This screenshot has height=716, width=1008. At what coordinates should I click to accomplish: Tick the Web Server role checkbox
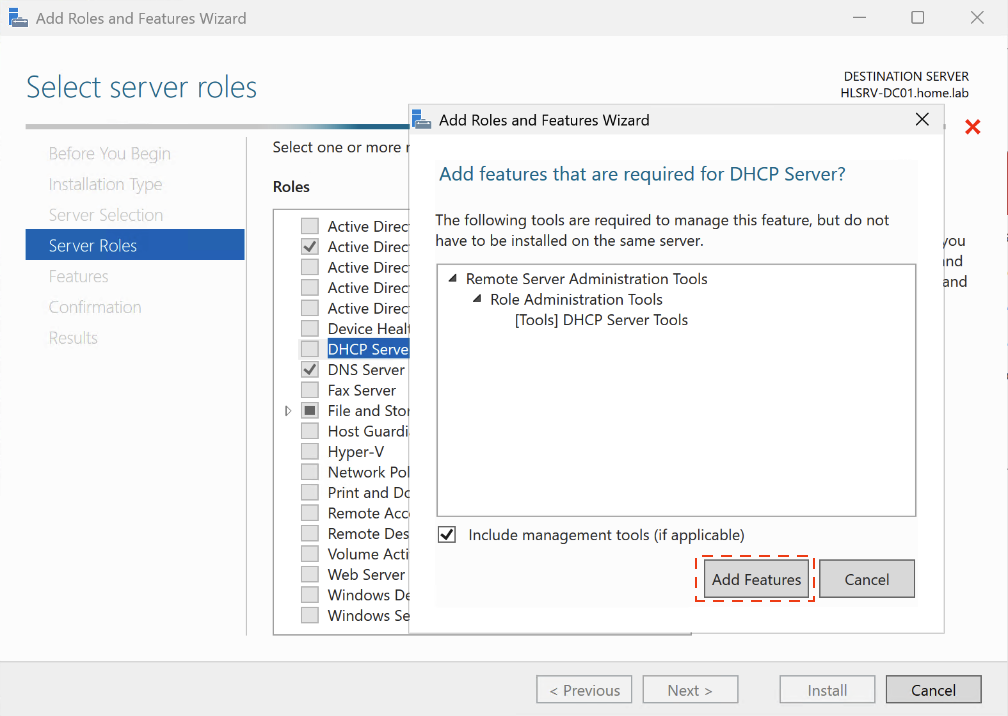(x=310, y=575)
